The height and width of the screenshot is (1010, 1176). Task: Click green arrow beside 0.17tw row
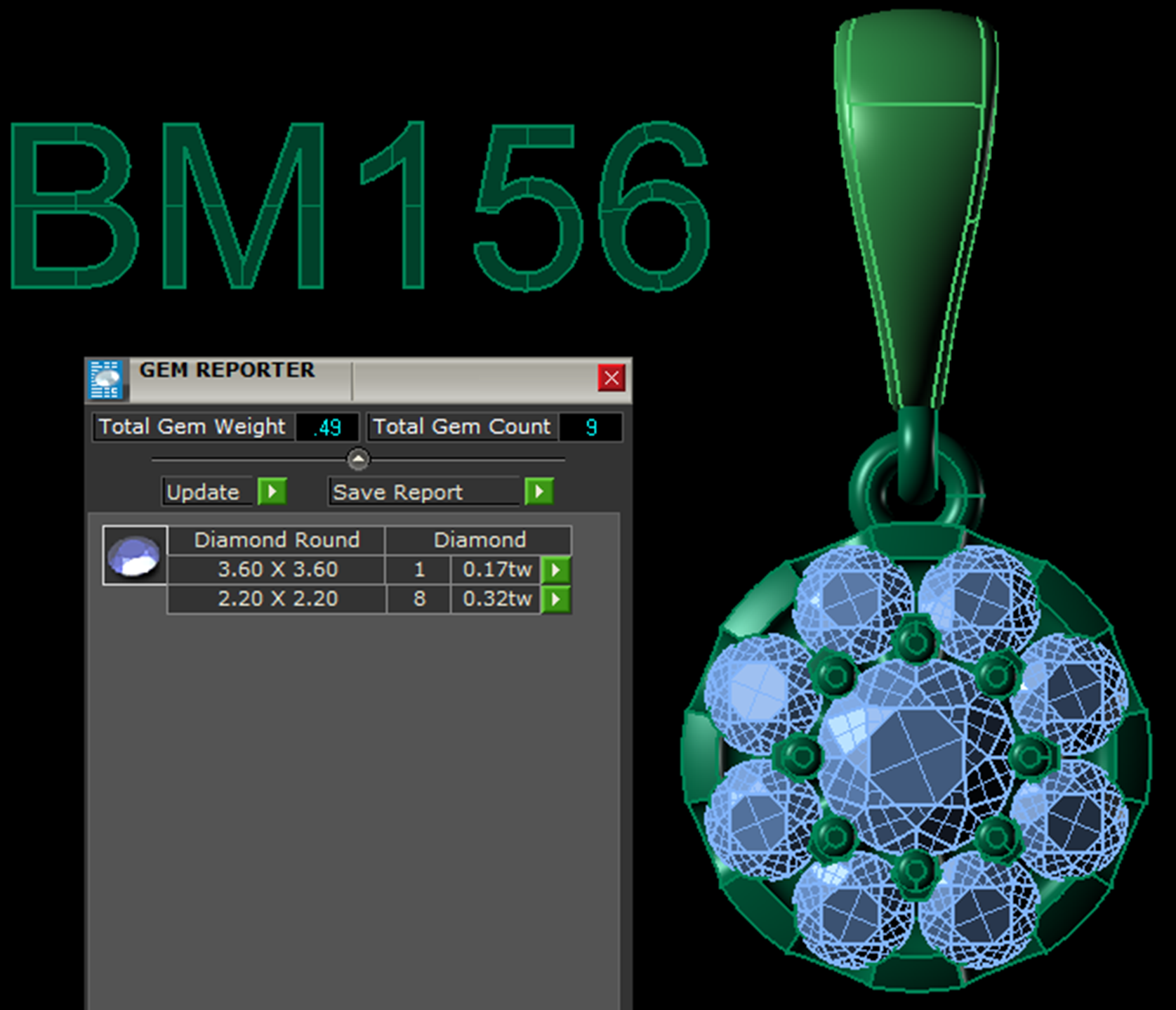tap(556, 570)
